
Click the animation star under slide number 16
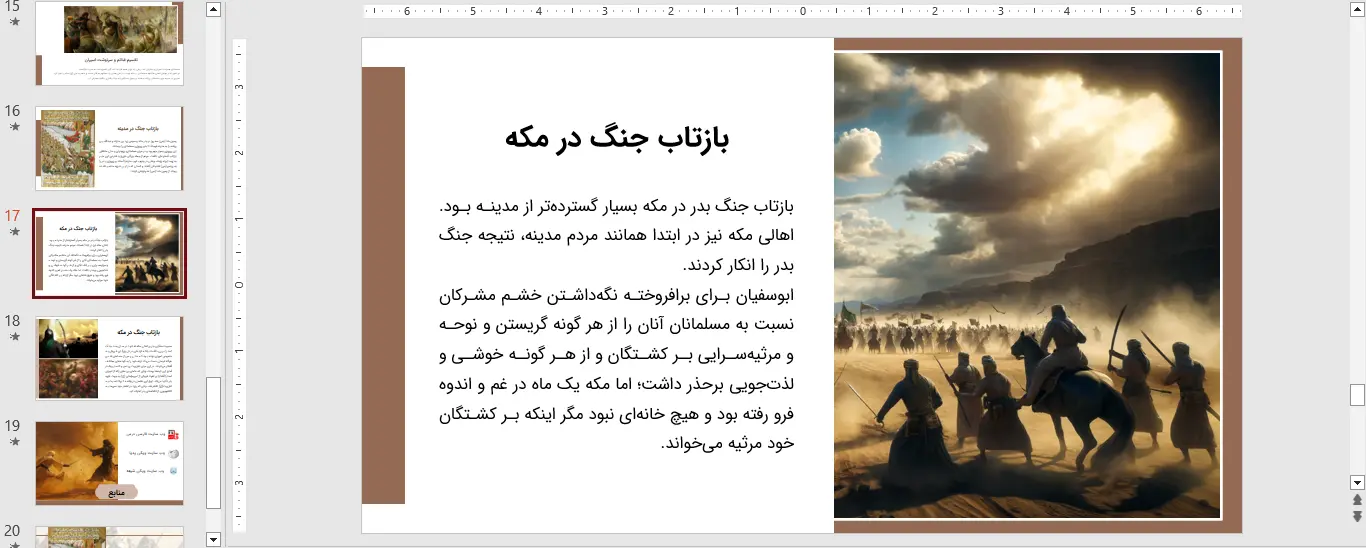coord(14,126)
